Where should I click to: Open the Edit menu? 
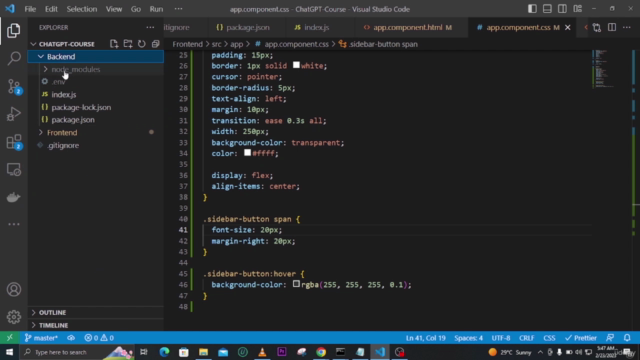(51, 9)
